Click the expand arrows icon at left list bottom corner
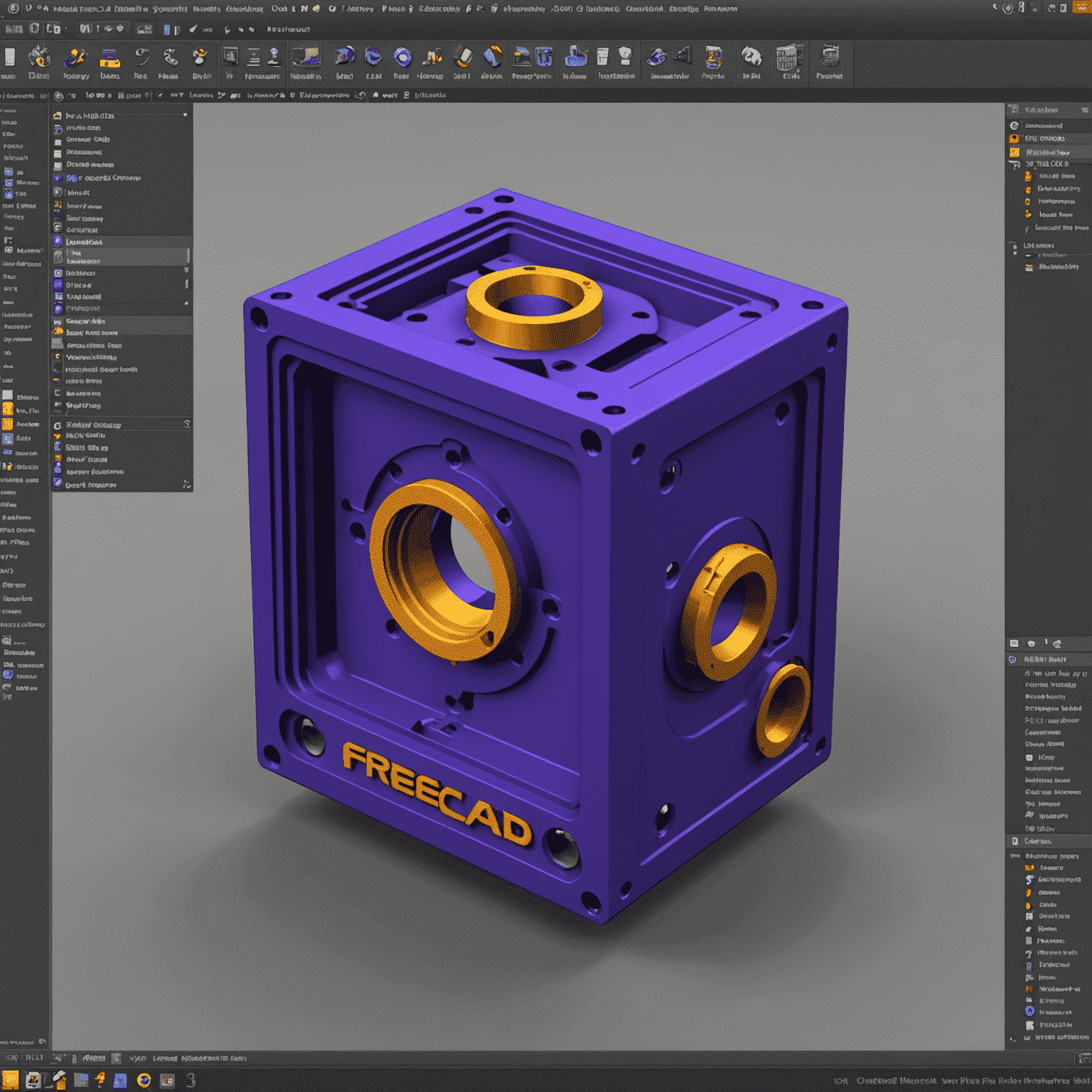 [186, 484]
